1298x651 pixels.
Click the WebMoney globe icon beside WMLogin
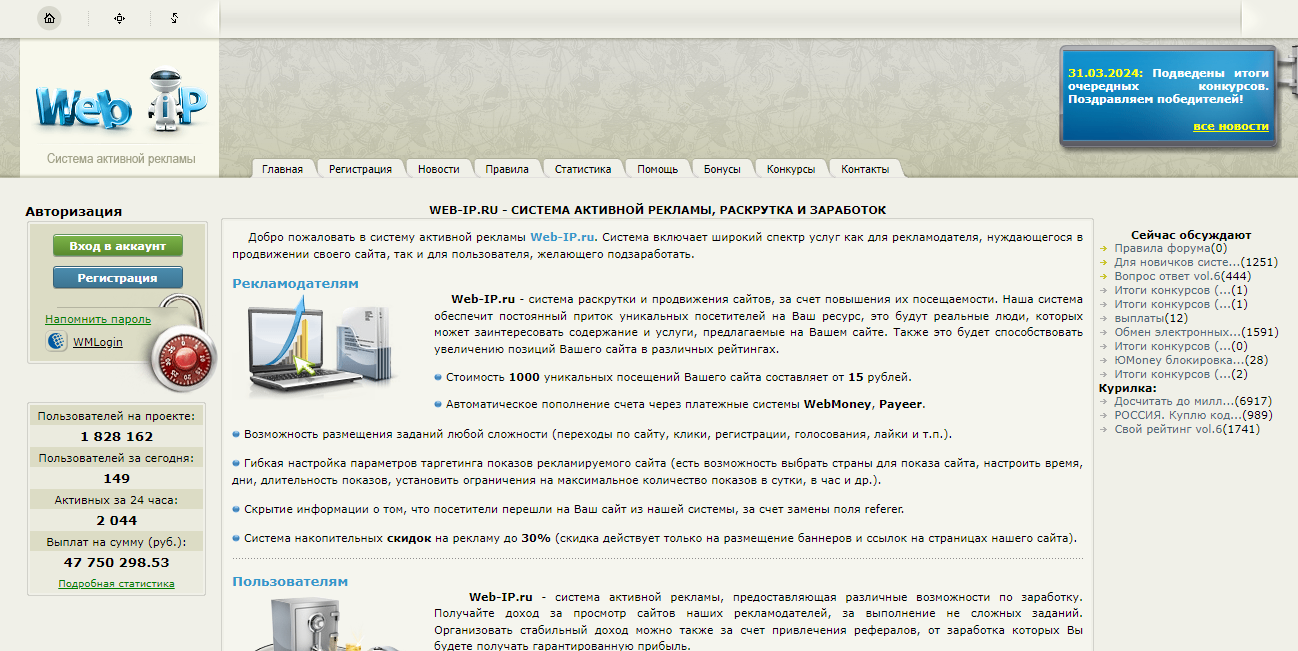click(57, 342)
